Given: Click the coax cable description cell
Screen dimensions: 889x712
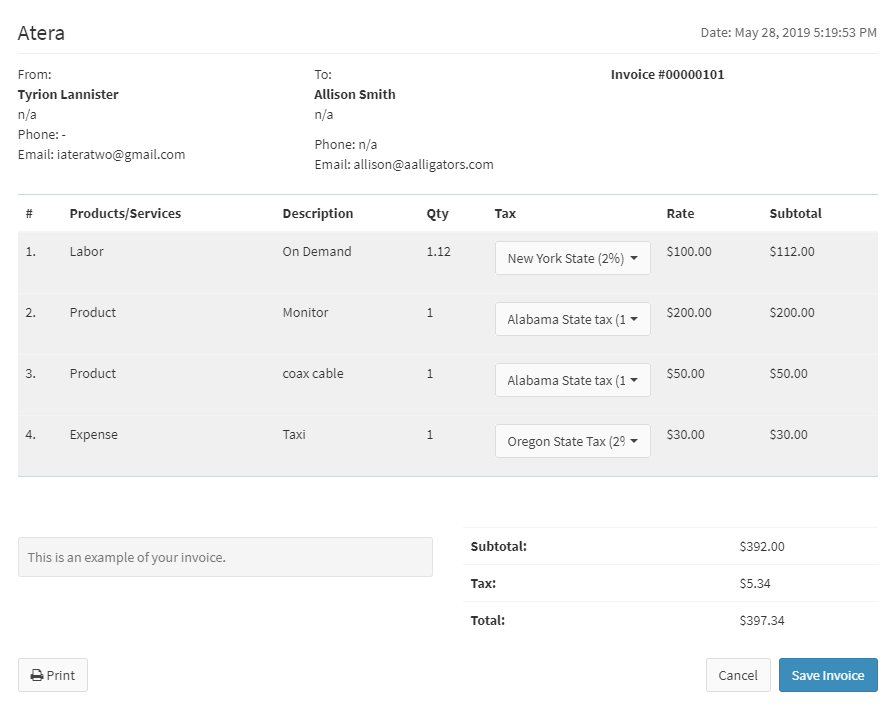Looking at the screenshot, I should 313,374.
